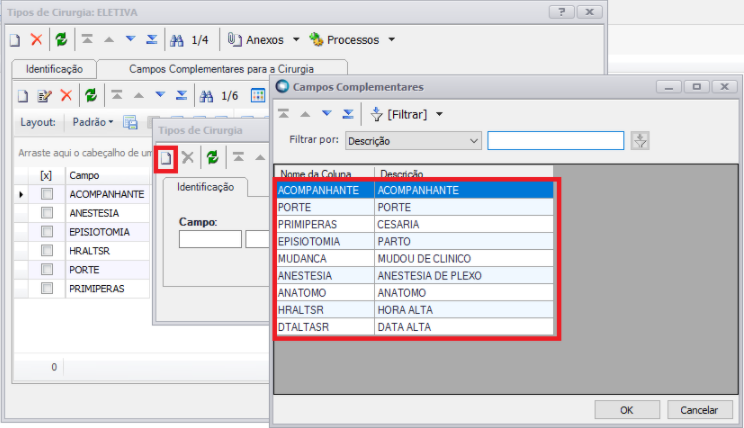
Task: Click red delete X in ELETIVA main toolbar
Action: [37, 39]
